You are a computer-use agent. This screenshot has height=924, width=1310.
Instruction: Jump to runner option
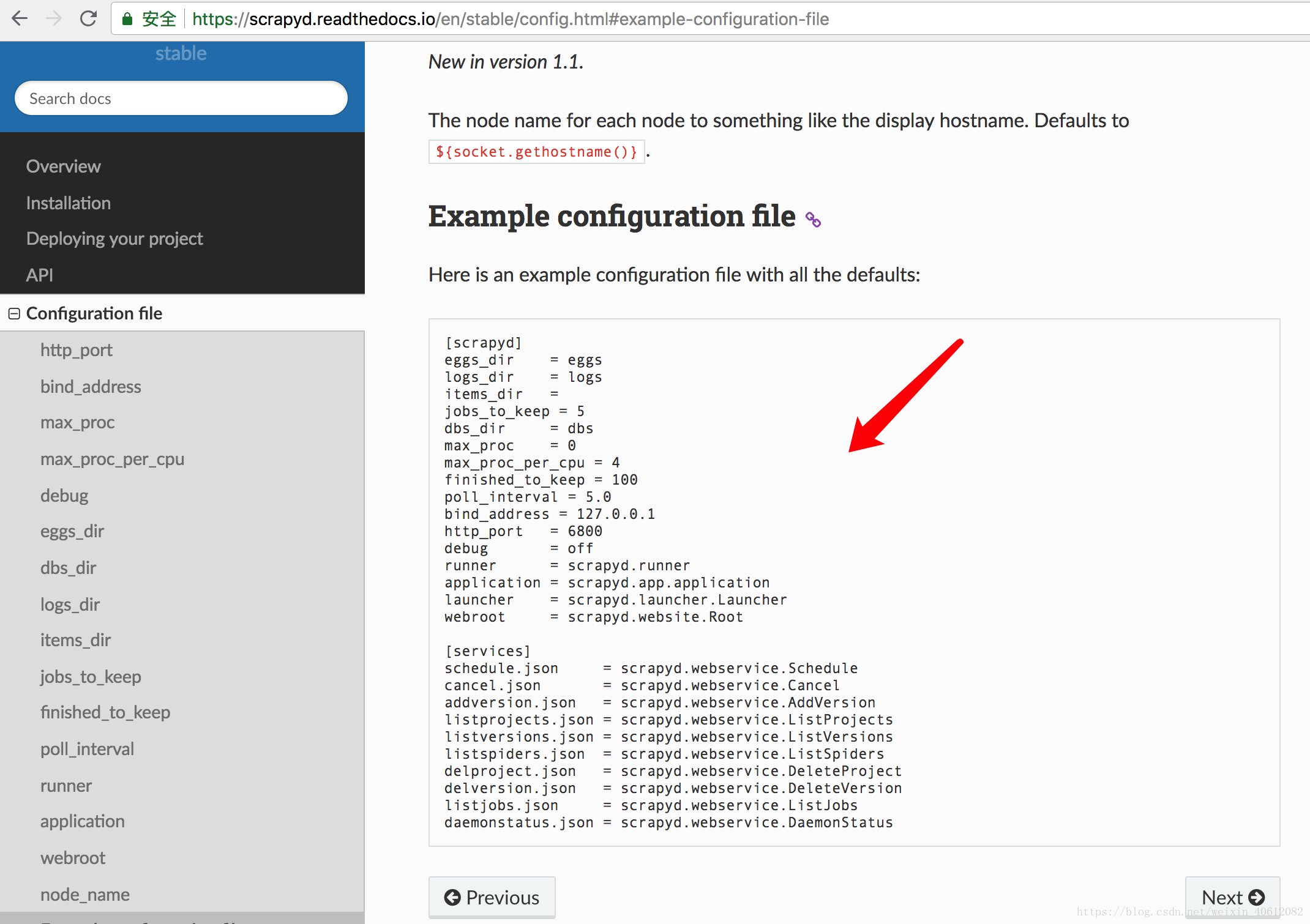[66, 786]
